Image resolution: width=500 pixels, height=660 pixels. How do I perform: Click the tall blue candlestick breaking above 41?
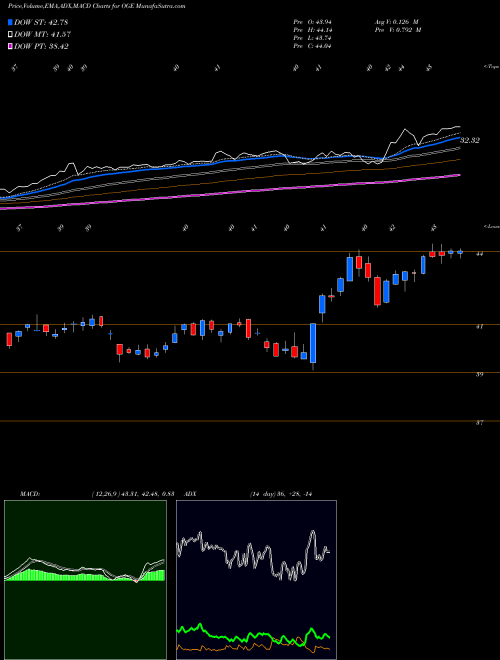tap(313, 343)
